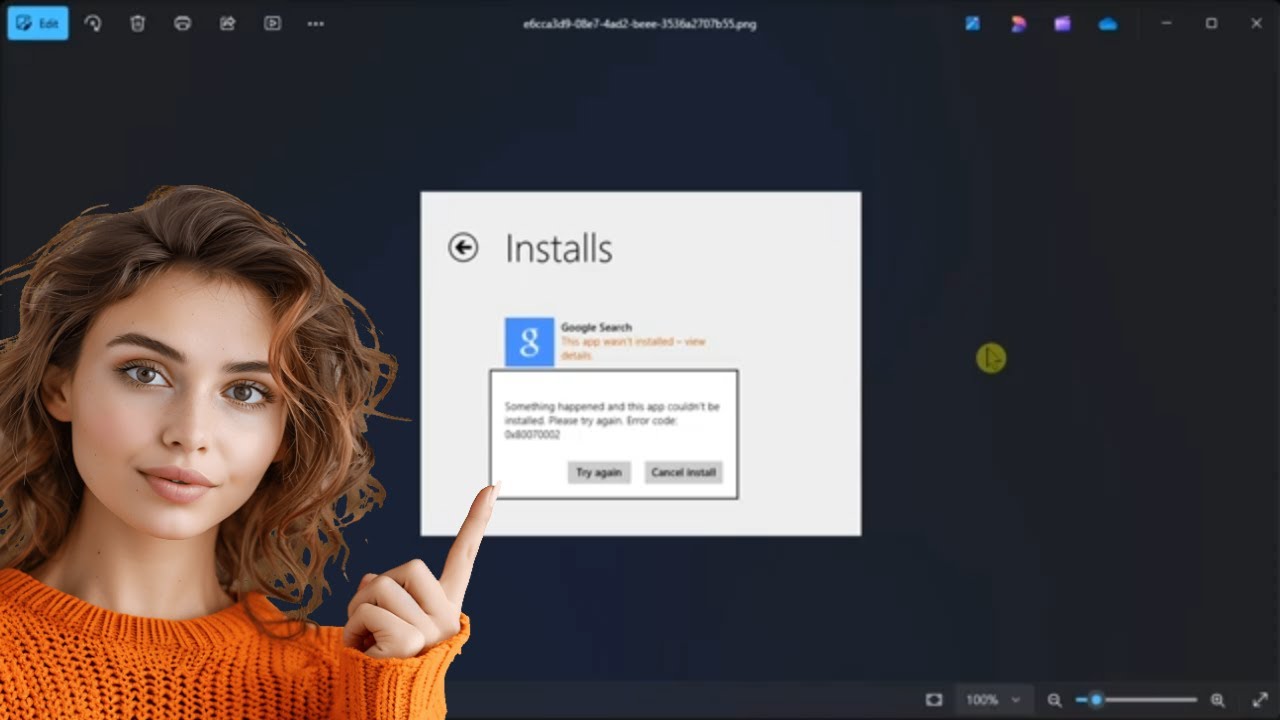Toggle fit-to-window icon in bottom bar
This screenshot has height=720, width=1280.
coord(934,700)
